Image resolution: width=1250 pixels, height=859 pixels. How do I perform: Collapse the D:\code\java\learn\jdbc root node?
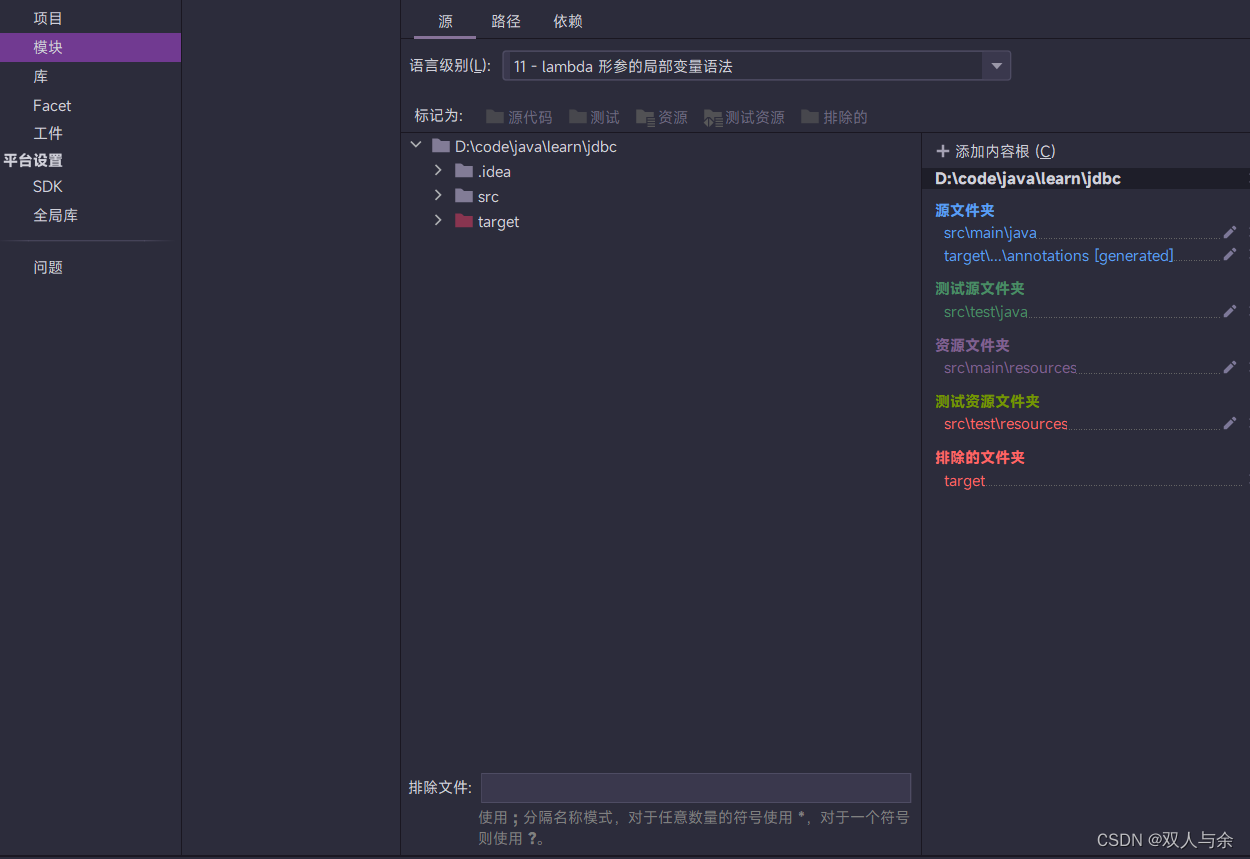click(x=415, y=144)
